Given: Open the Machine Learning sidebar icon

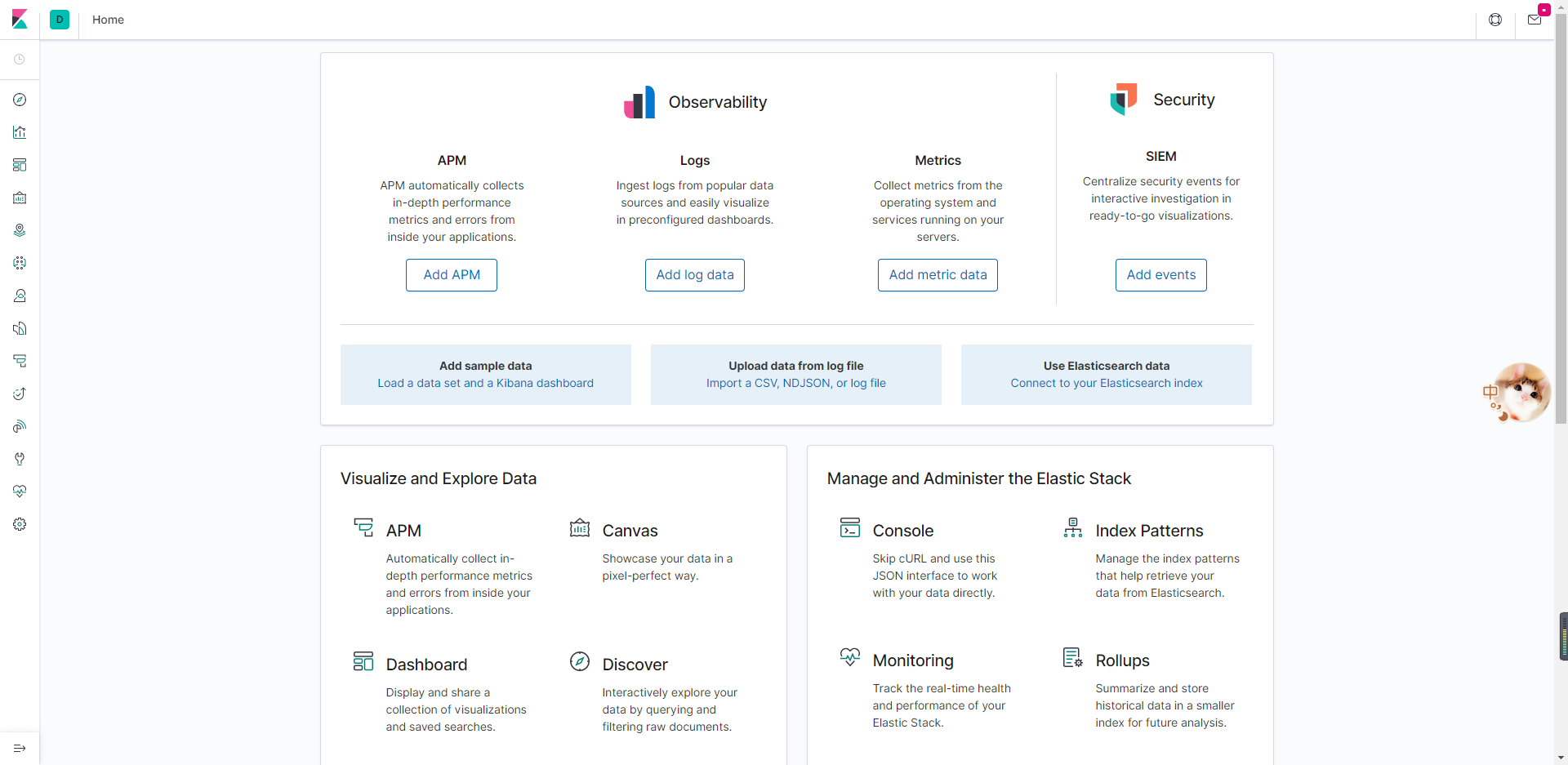Looking at the screenshot, I should 20,263.
